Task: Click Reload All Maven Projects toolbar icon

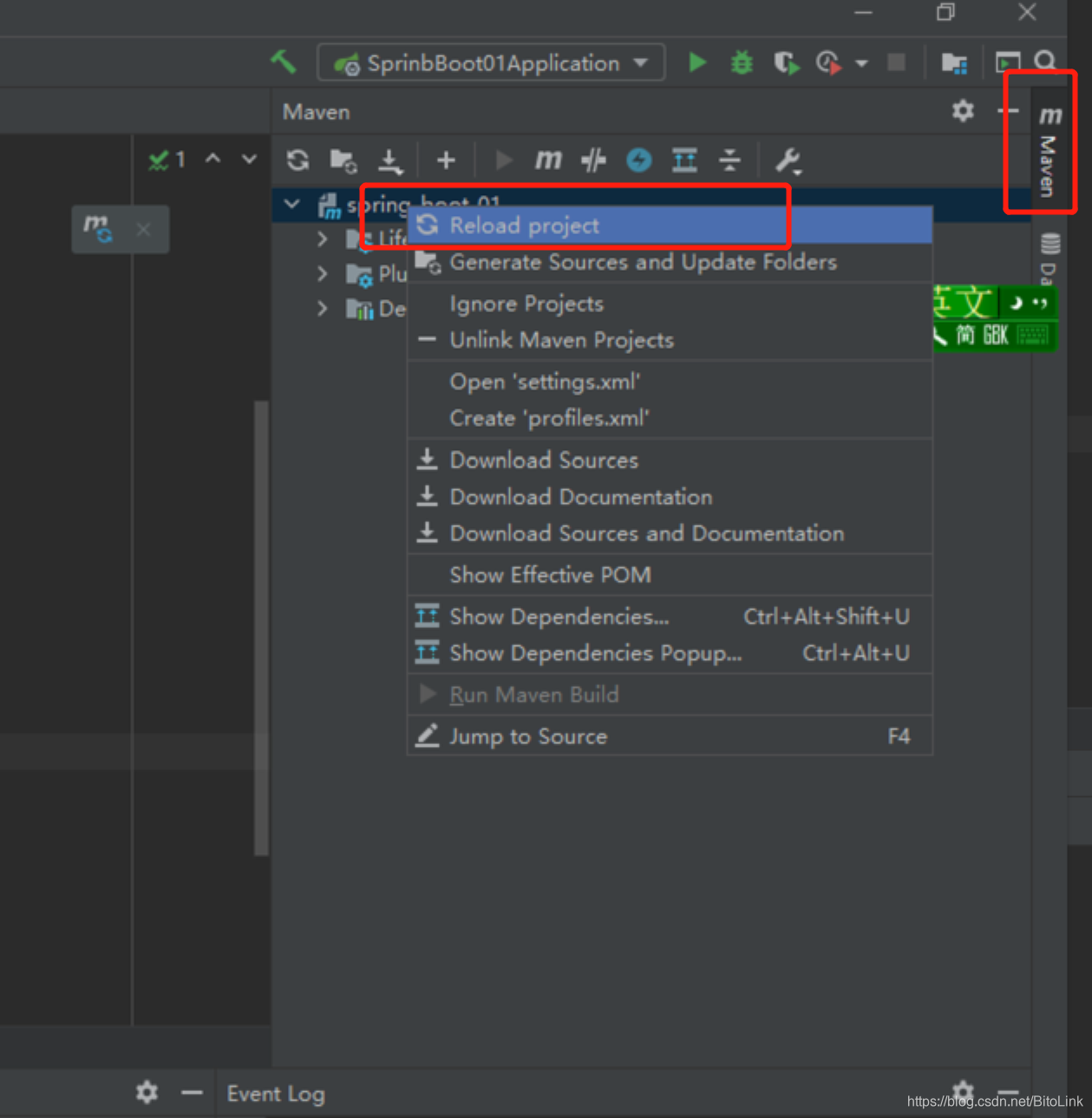Action: [x=298, y=160]
